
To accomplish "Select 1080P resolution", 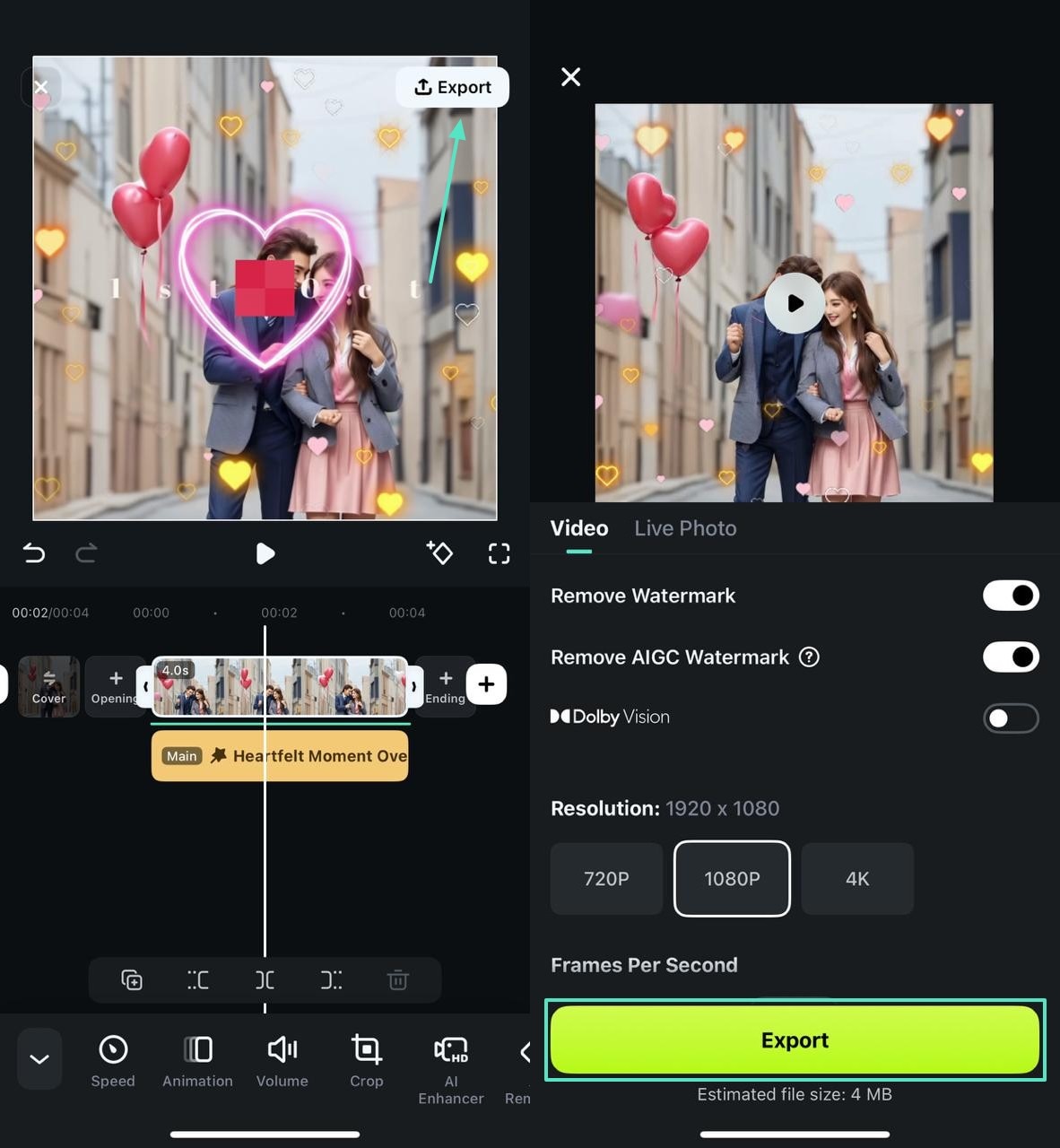I will tap(732, 879).
